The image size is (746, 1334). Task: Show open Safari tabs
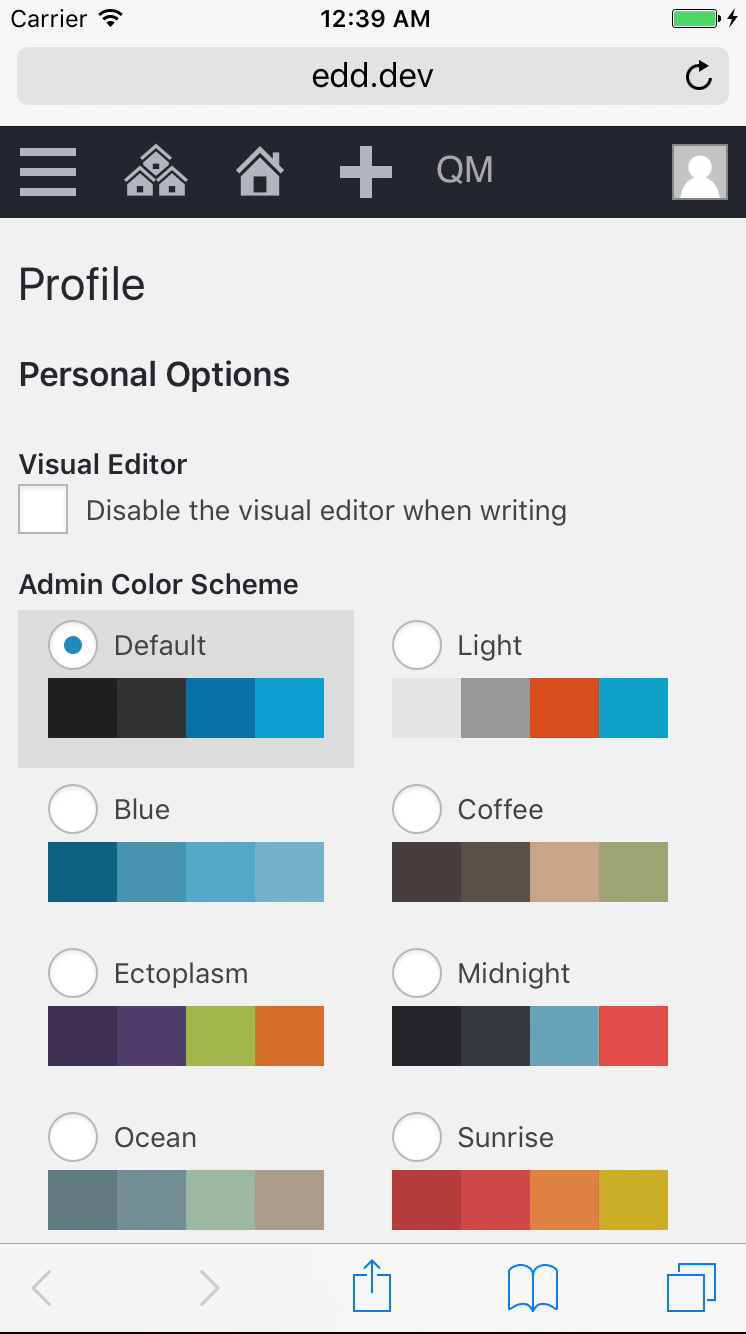tap(691, 1287)
